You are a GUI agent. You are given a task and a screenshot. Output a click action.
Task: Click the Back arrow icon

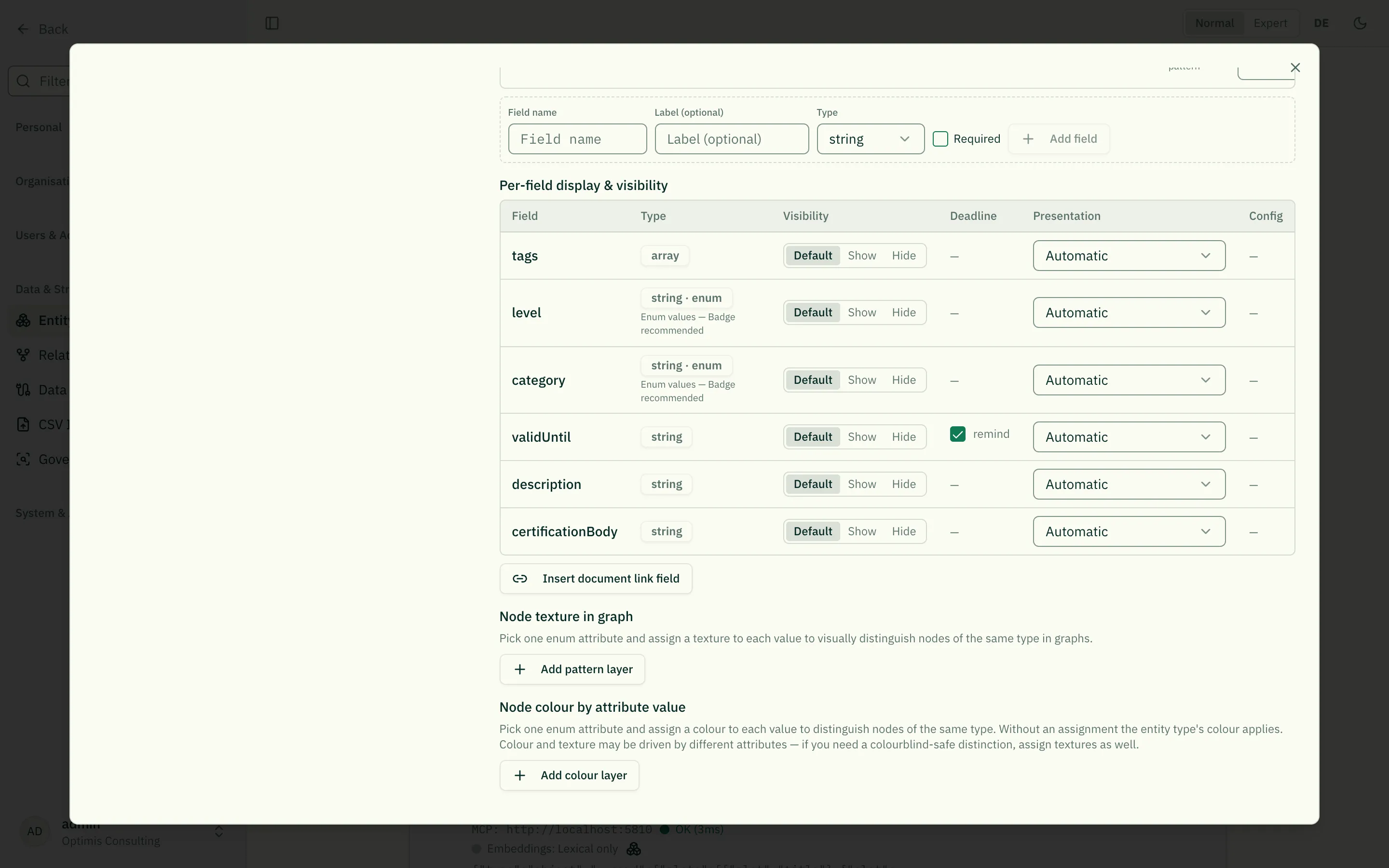point(23,29)
